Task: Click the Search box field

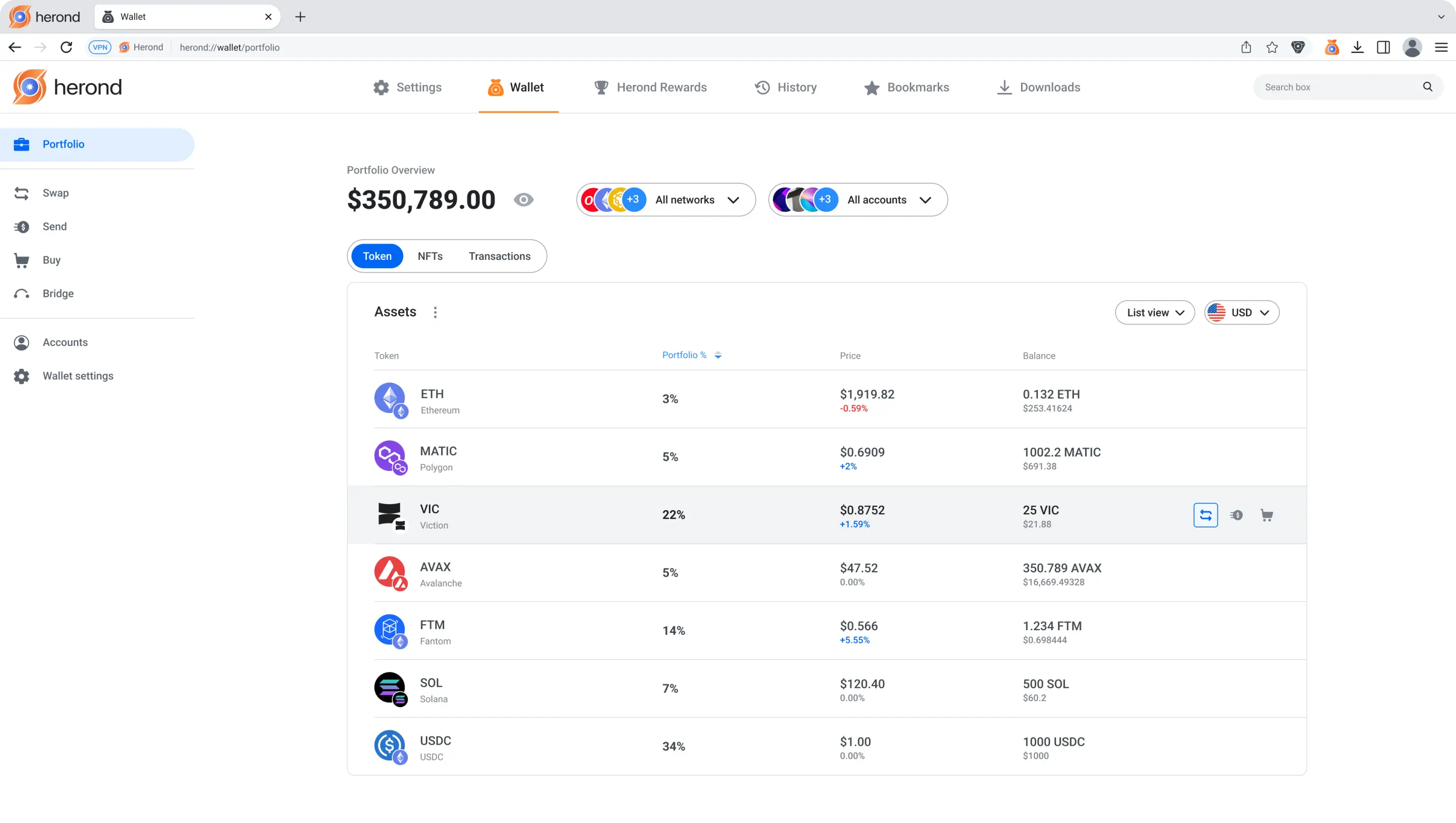Action: click(x=1348, y=87)
